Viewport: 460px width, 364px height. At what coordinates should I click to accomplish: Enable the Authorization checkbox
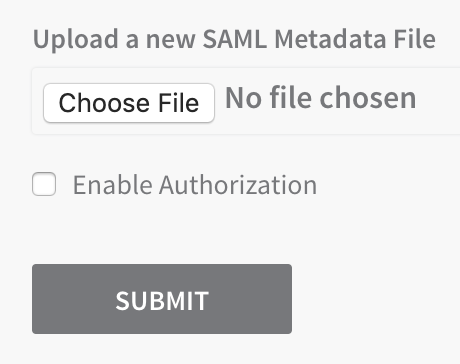[x=44, y=184]
